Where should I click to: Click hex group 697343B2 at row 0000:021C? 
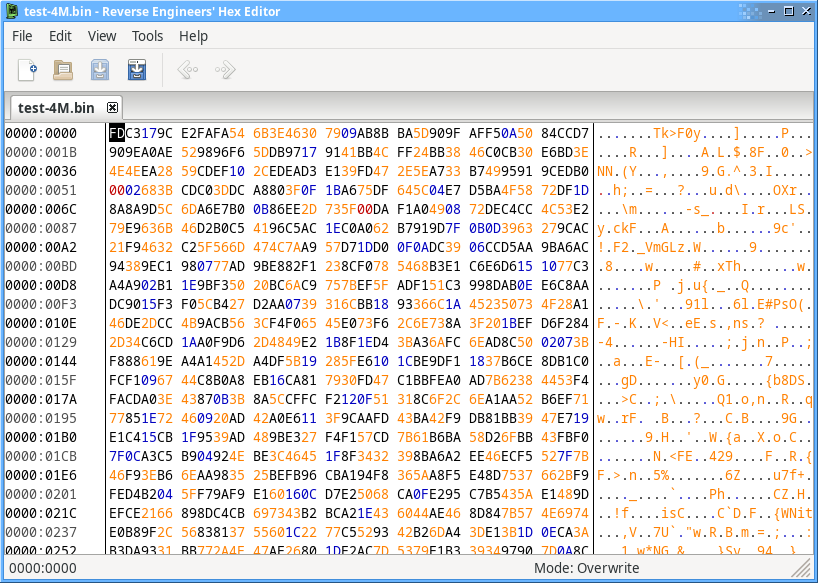tap(285, 514)
